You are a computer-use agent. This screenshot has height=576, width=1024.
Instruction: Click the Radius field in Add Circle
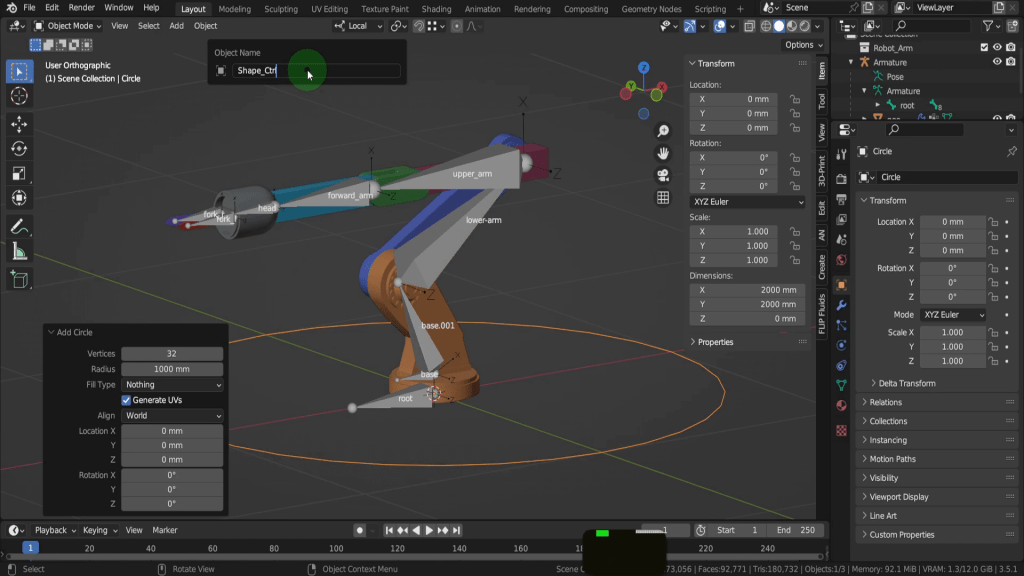(x=172, y=369)
